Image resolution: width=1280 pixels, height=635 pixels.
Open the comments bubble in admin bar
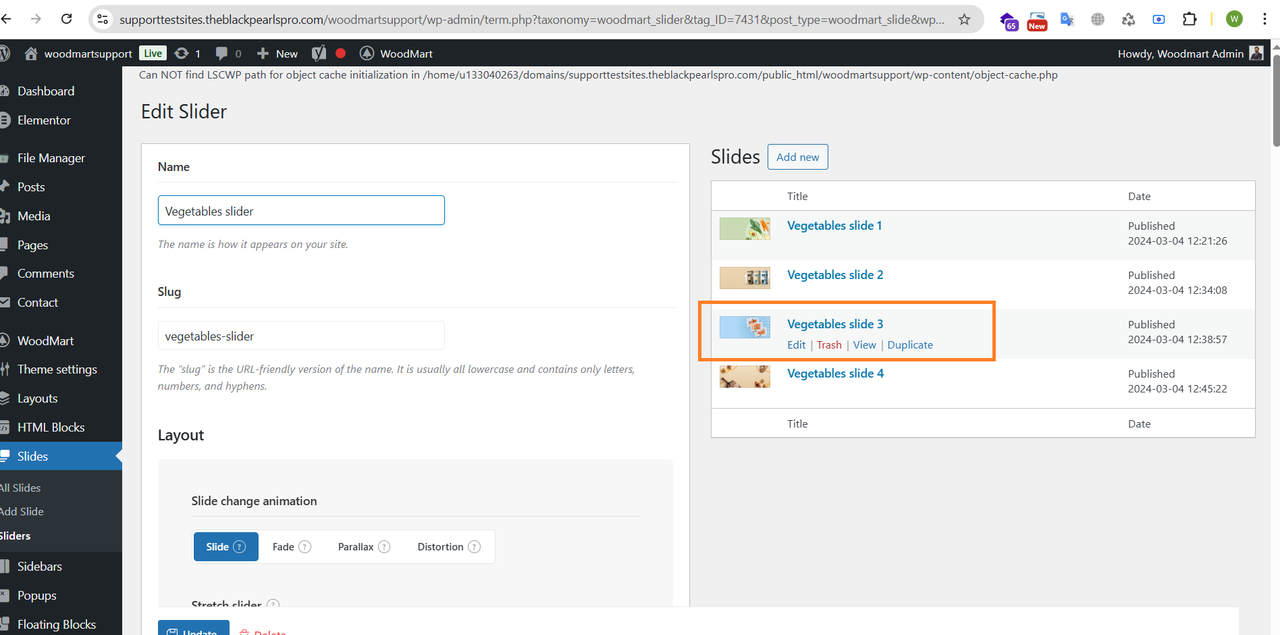tap(228, 53)
